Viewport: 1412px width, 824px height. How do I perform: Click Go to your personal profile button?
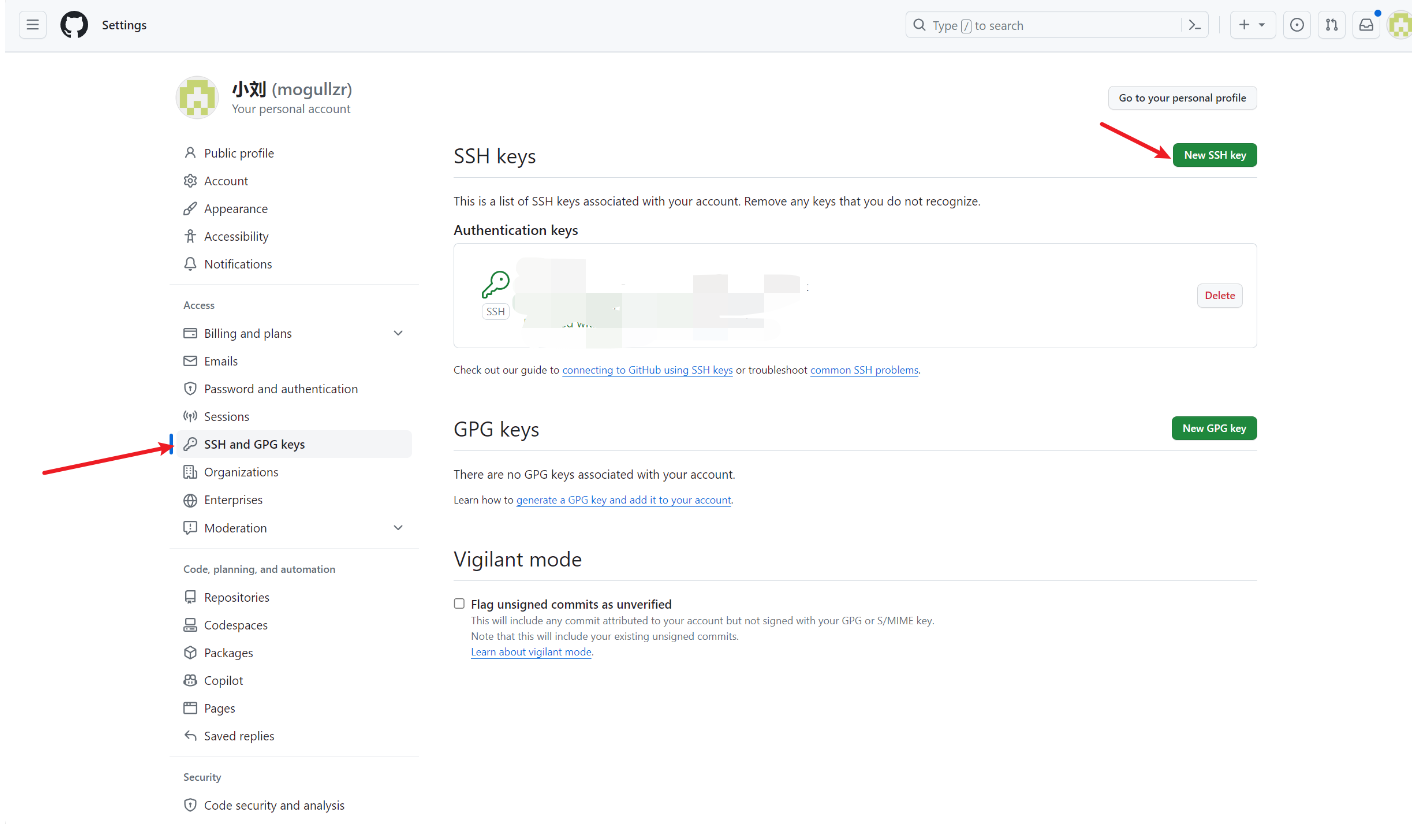coord(1182,98)
